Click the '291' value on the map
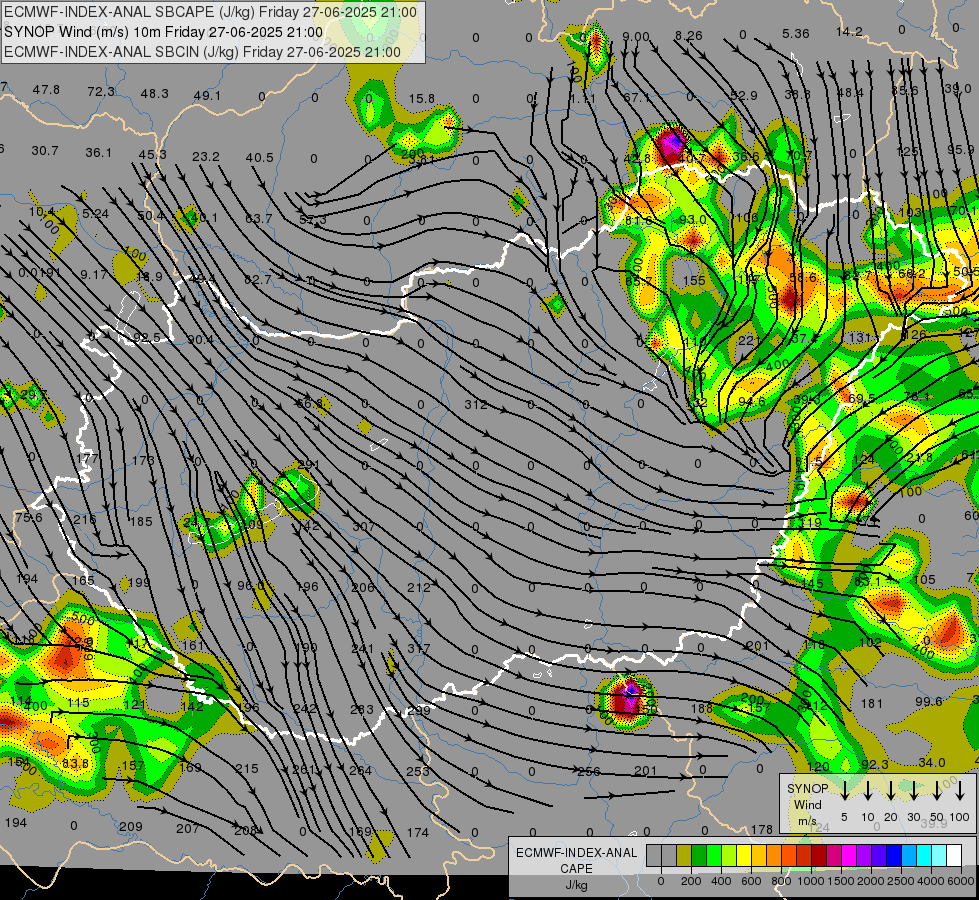 click(308, 464)
